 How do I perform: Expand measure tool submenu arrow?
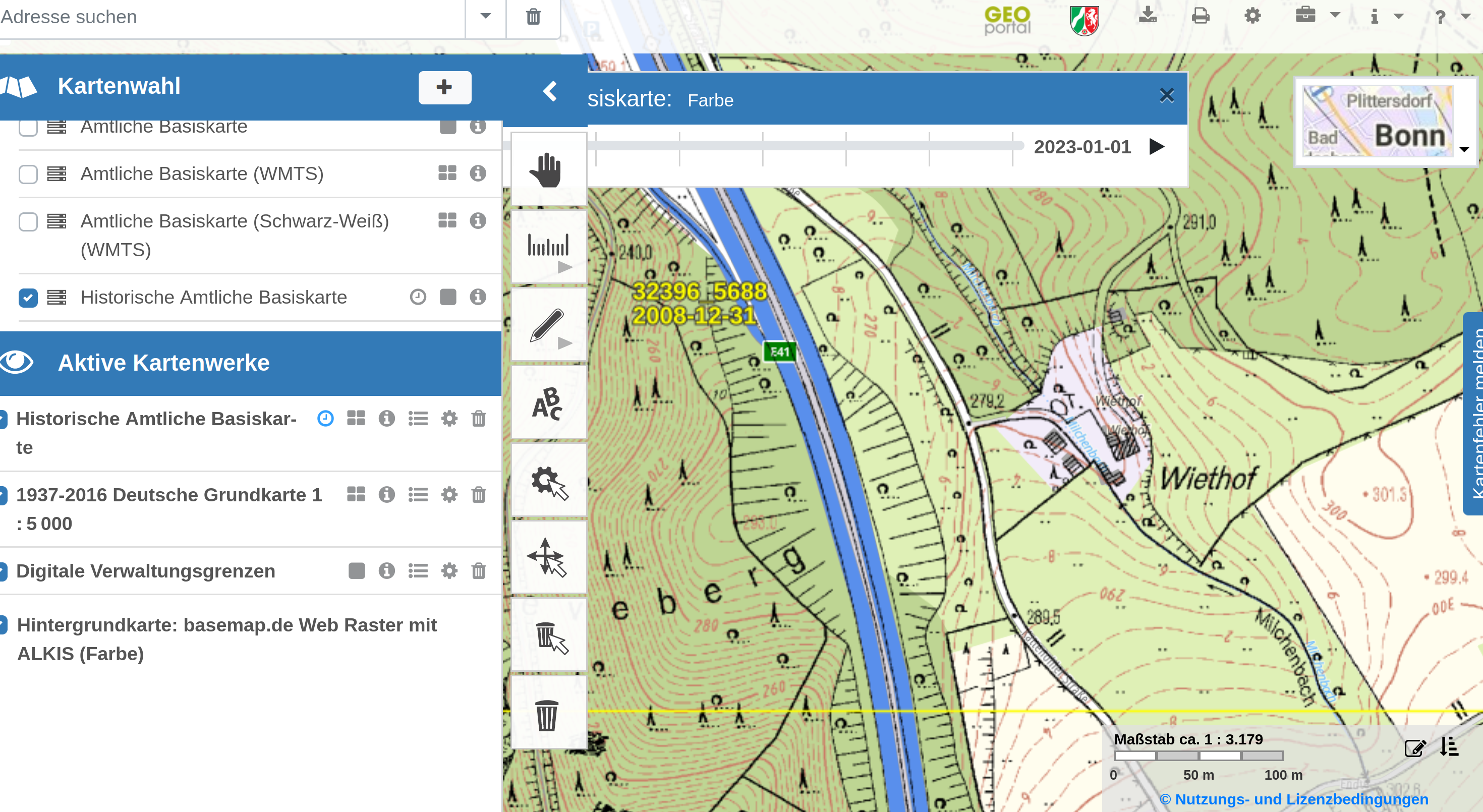565,267
